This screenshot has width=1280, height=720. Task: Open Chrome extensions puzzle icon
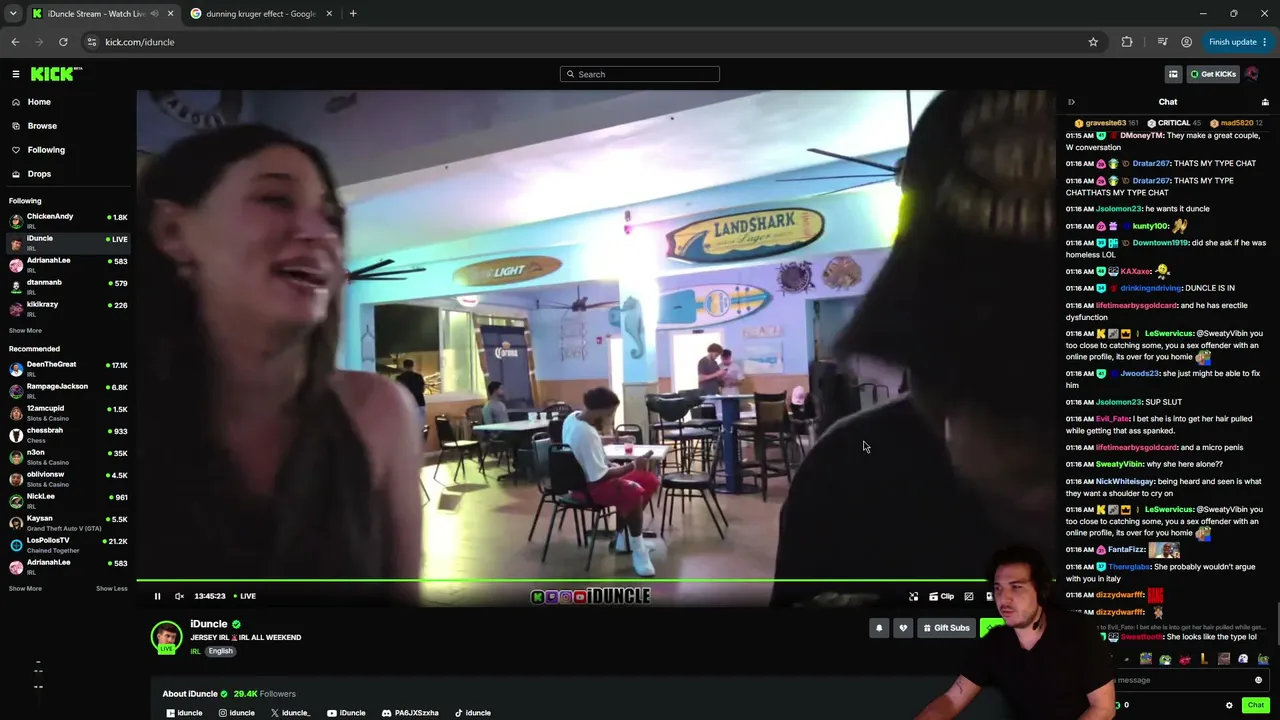(x=1127, y=42)
